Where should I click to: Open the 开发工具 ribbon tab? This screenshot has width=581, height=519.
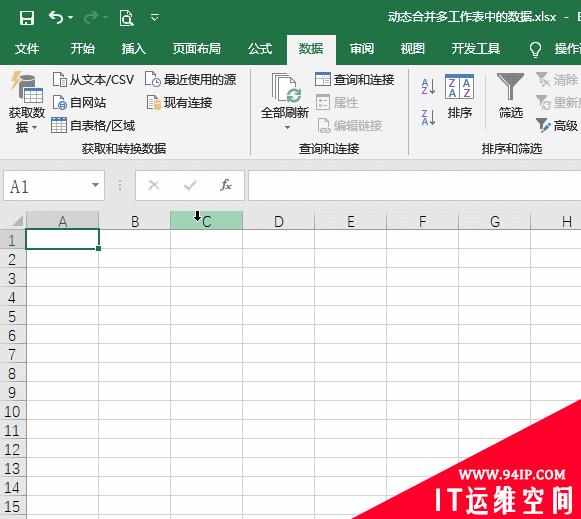tap(475, 49)
